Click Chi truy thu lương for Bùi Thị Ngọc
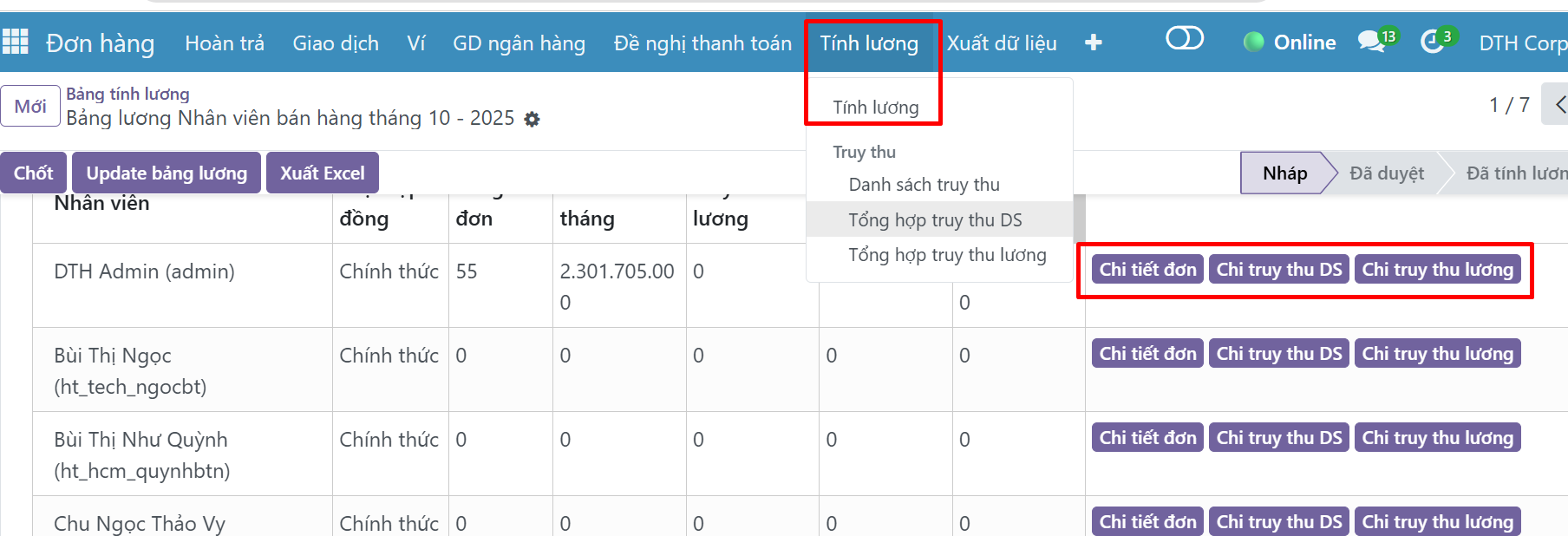The height and width of the screenshot is (536, 1568). pyautogui.click(x=1436, y=354)
